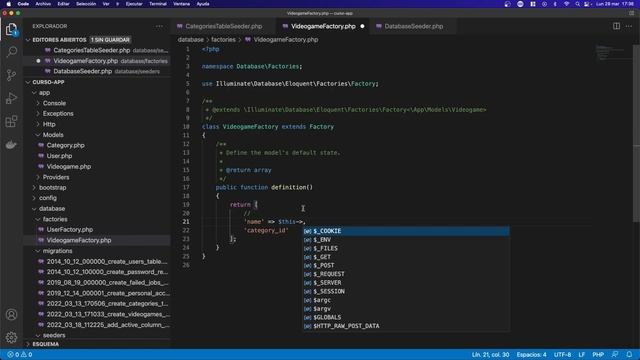The width and height of the screenshot is (640, 360).
Task: Open Source Control view
Action: point(11,75)
